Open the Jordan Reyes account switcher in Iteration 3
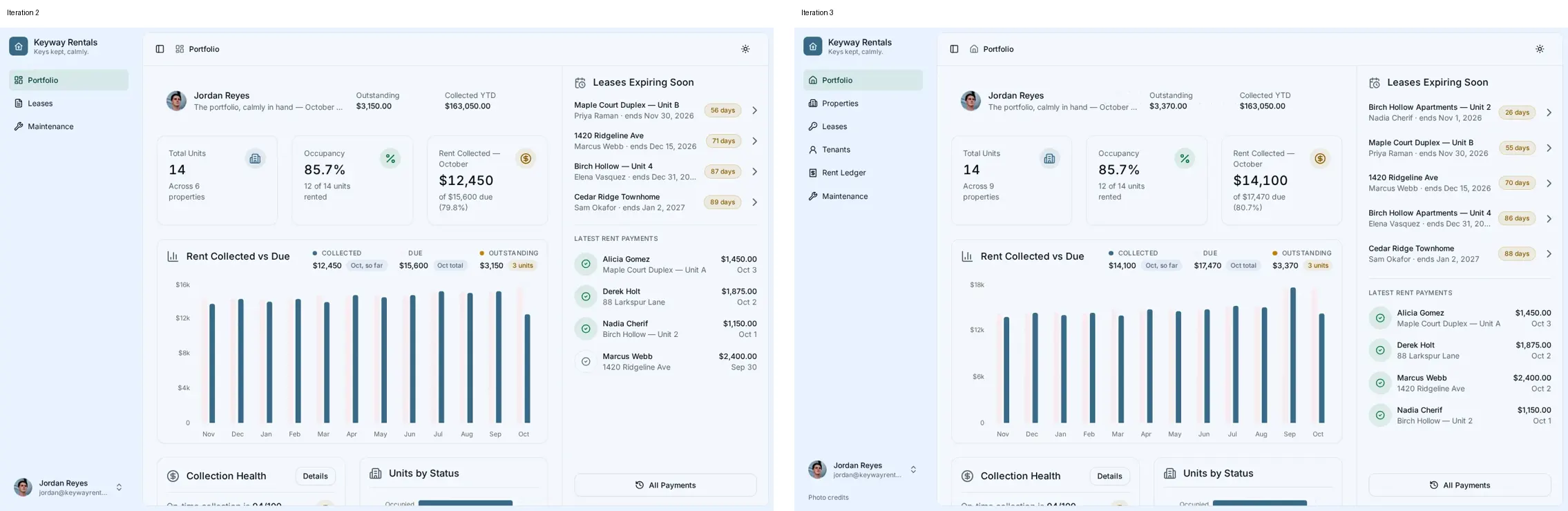The height and width of the screenshot is (511, 1568). pos(862,470)
